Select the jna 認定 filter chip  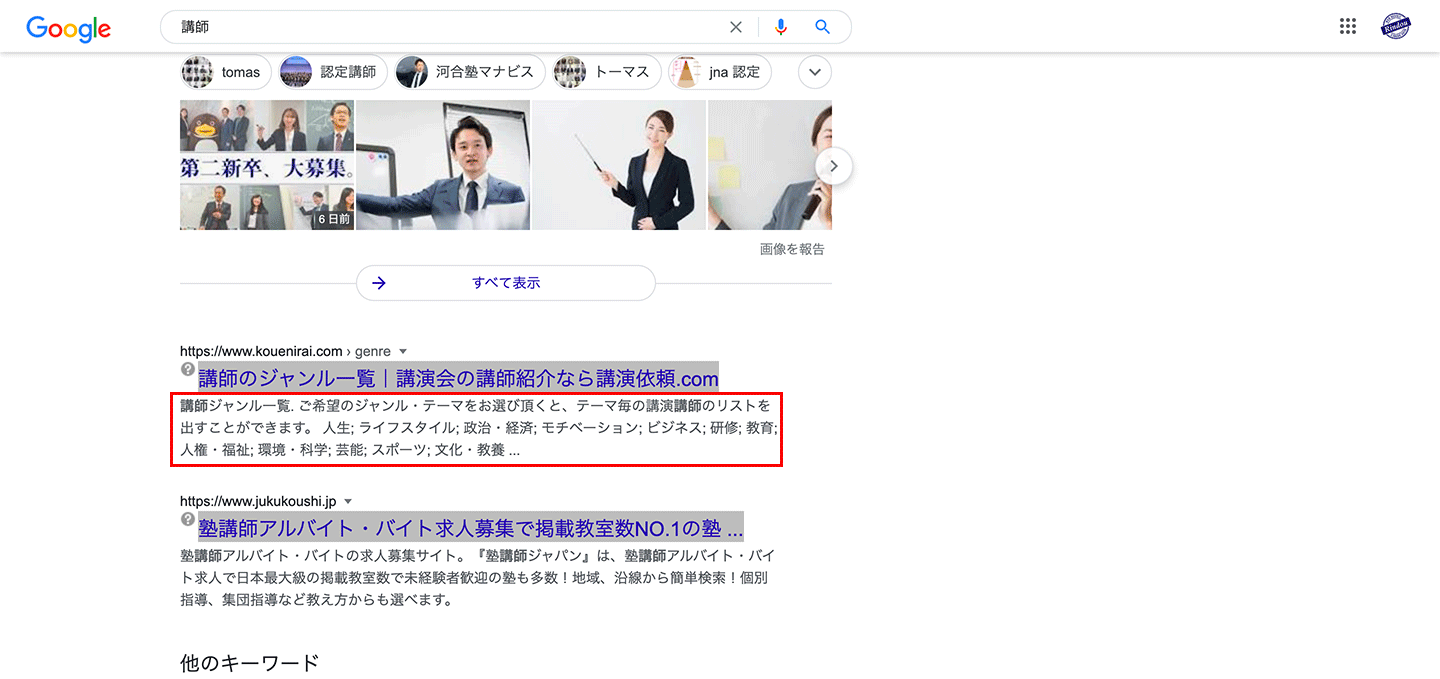coord(719,72)
